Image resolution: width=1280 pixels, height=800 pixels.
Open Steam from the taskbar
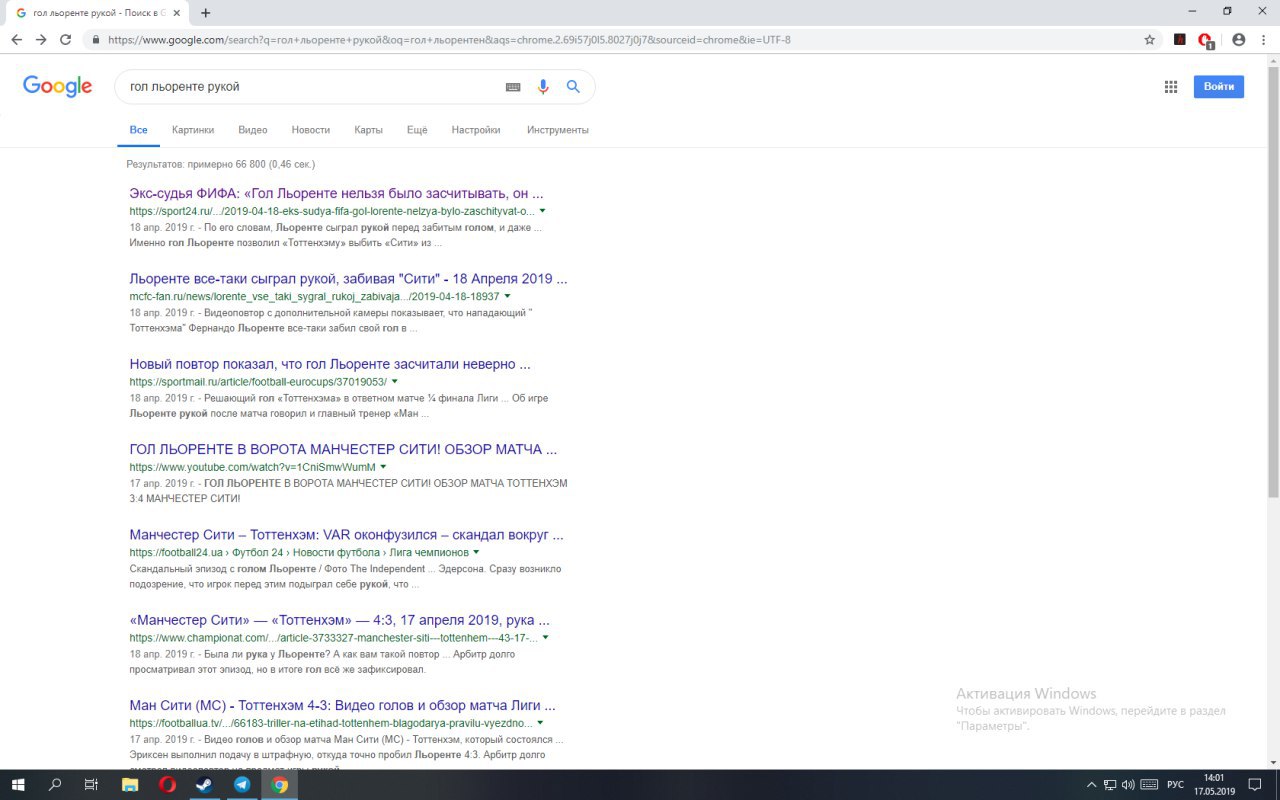(204, 785)
